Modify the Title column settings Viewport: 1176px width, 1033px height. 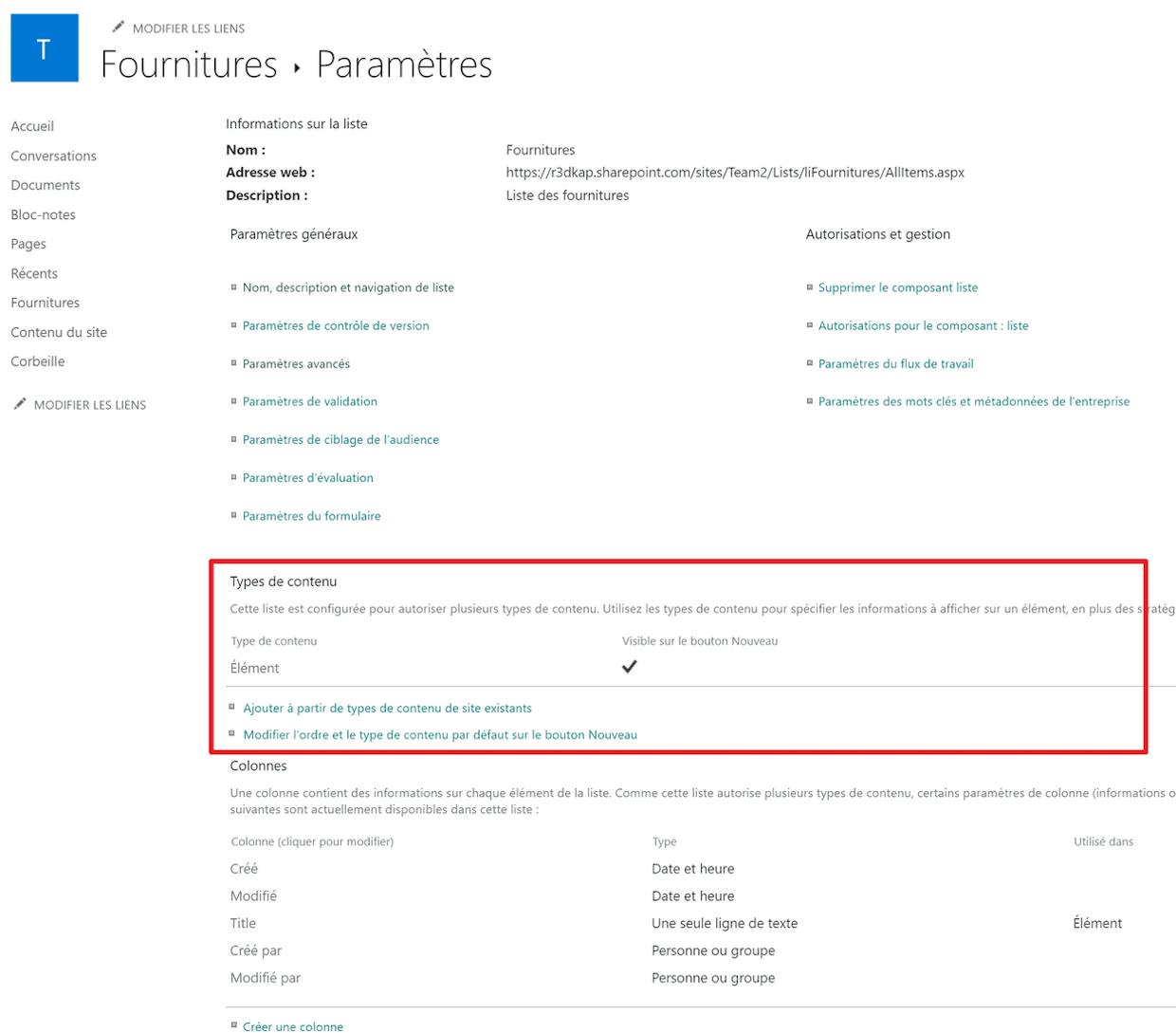pos(243,923)
